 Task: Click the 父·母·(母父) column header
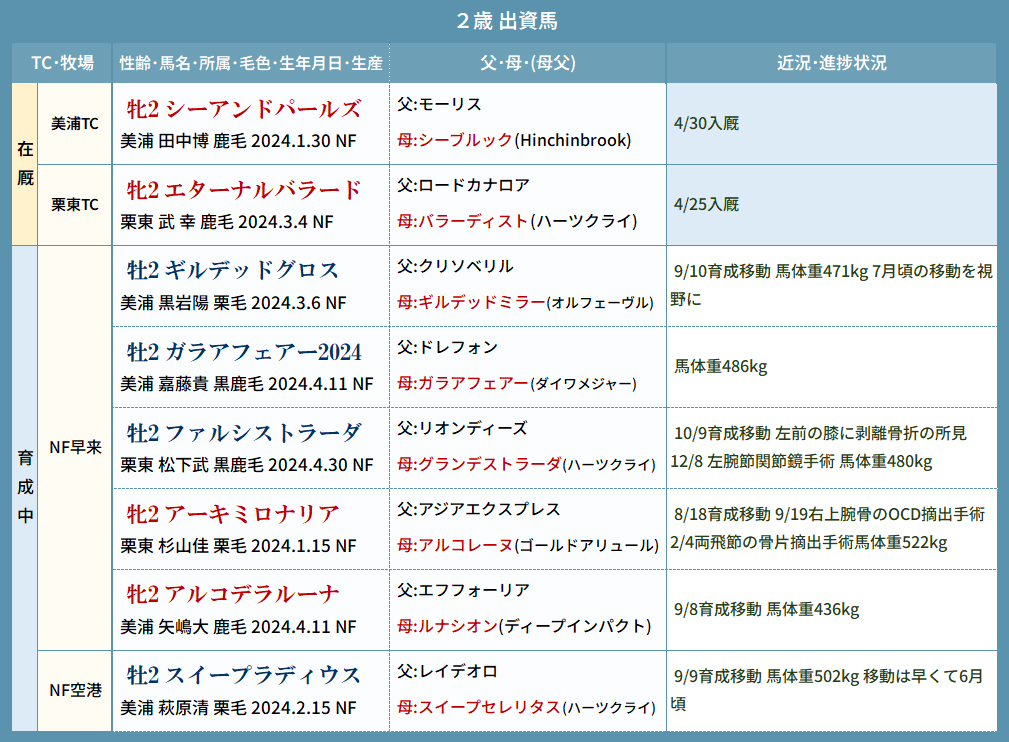(528, 63)
